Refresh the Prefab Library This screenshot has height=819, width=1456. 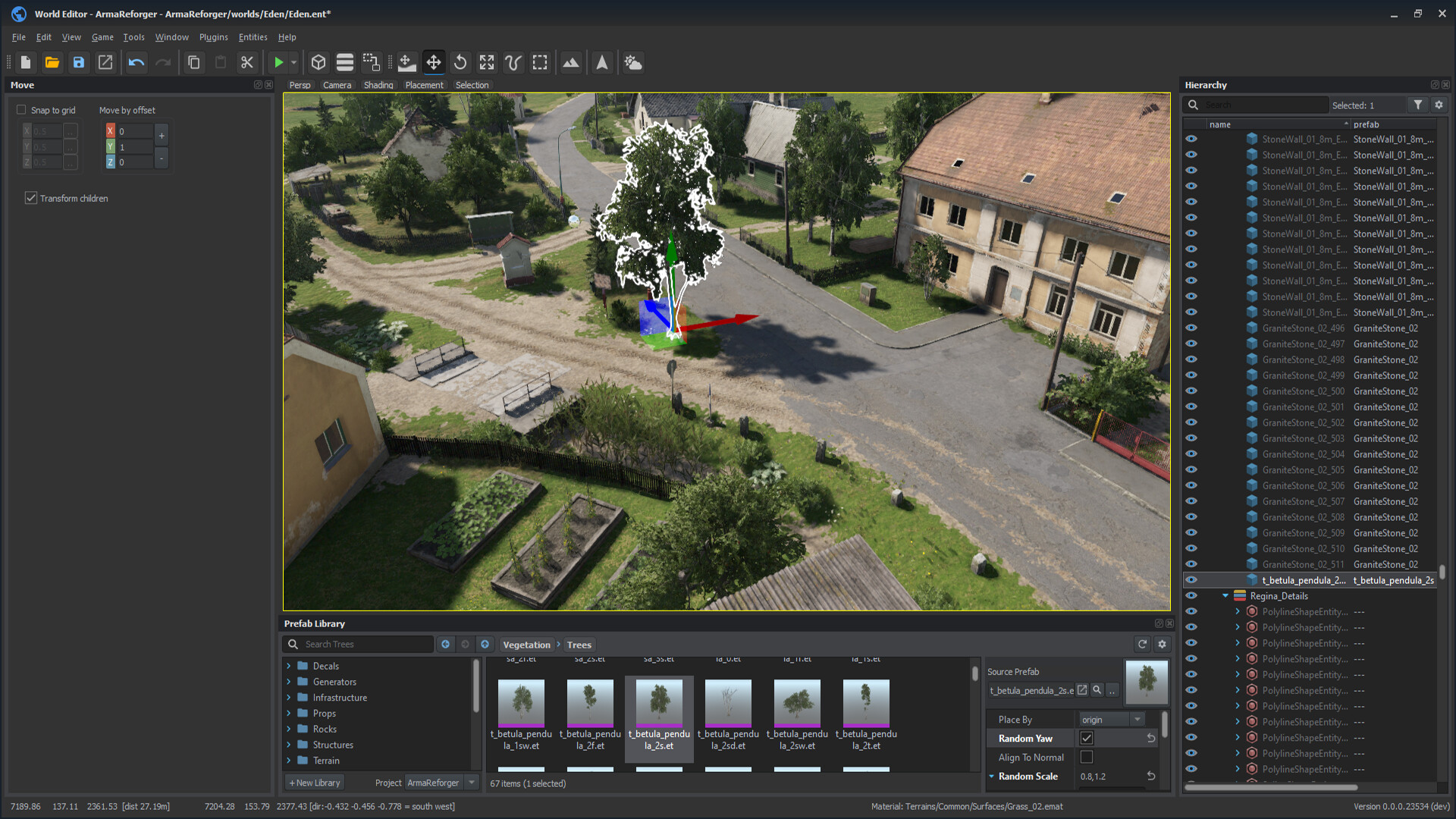1142,644
